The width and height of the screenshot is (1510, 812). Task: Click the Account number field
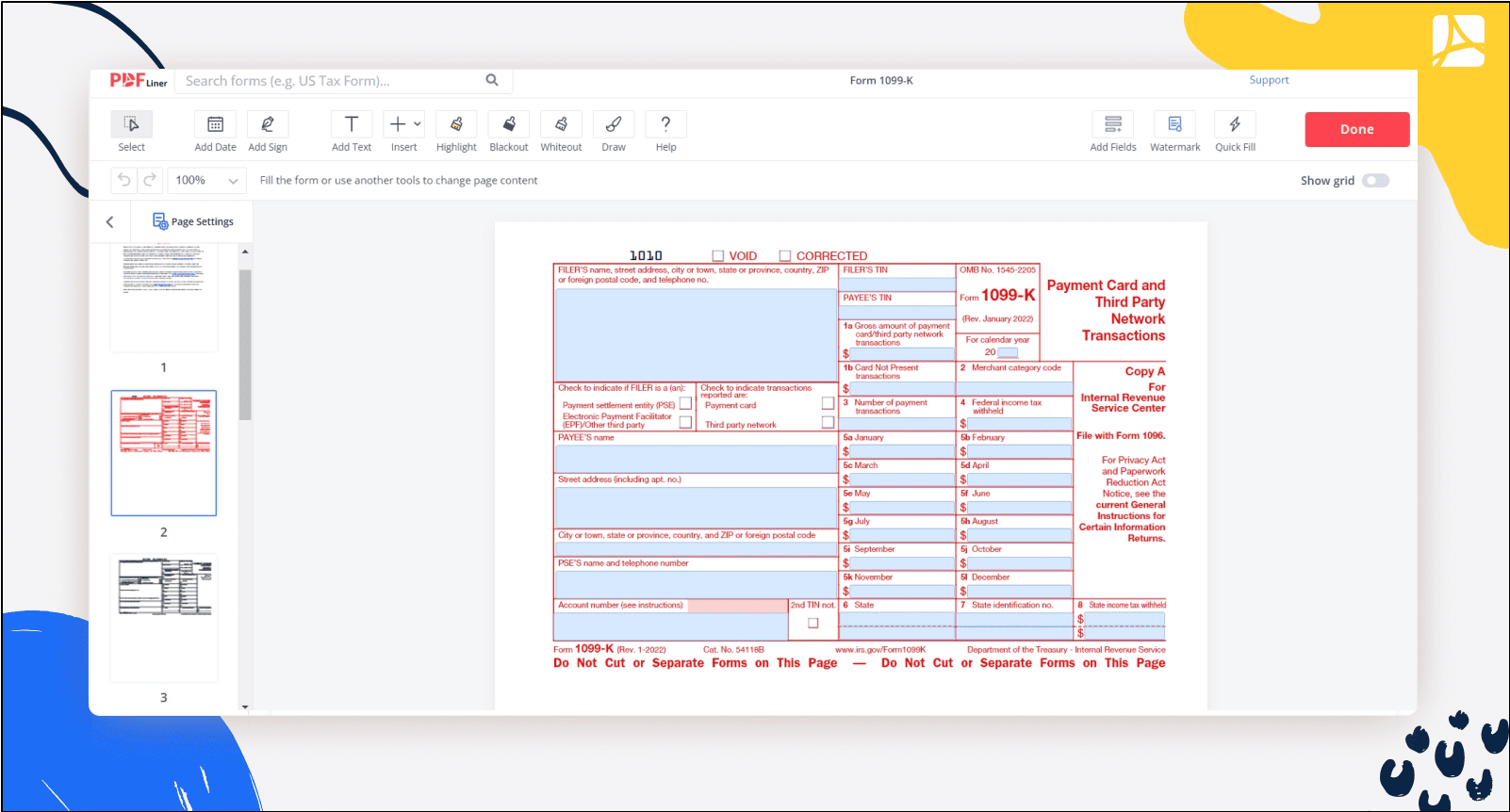click(671, 626)
